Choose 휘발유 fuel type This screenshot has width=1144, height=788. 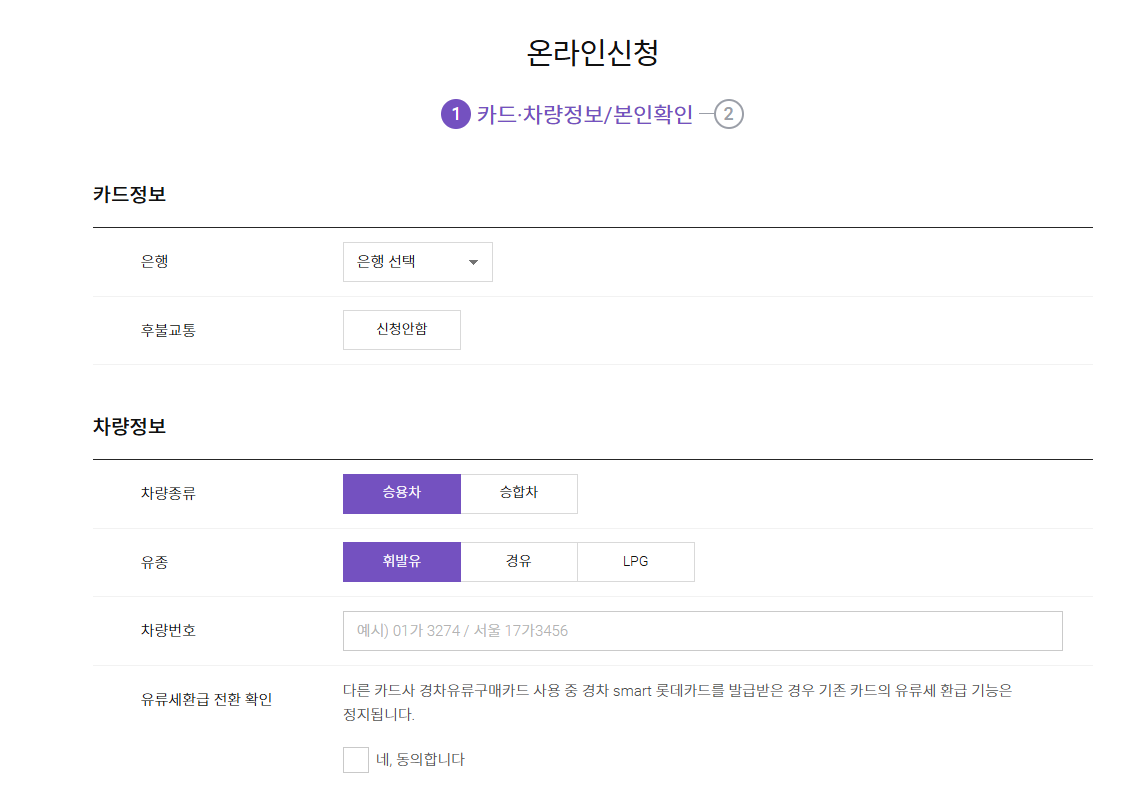pyautogui.click(x=401, y=562)
